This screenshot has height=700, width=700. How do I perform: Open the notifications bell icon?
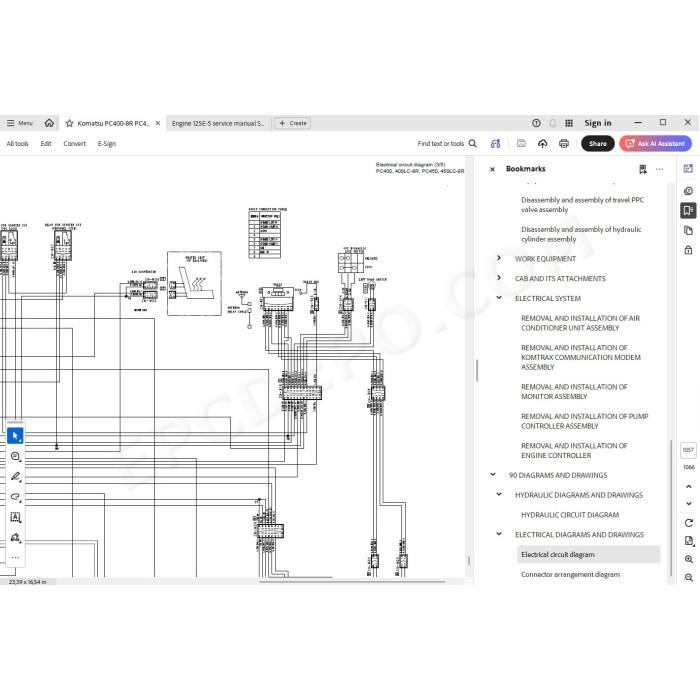tap(553, 123)
